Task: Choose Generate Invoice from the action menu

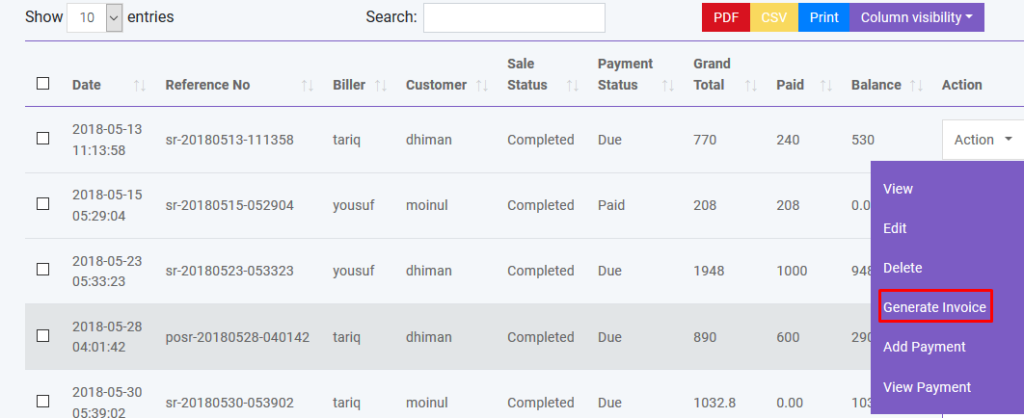Action: pos(934,307)
